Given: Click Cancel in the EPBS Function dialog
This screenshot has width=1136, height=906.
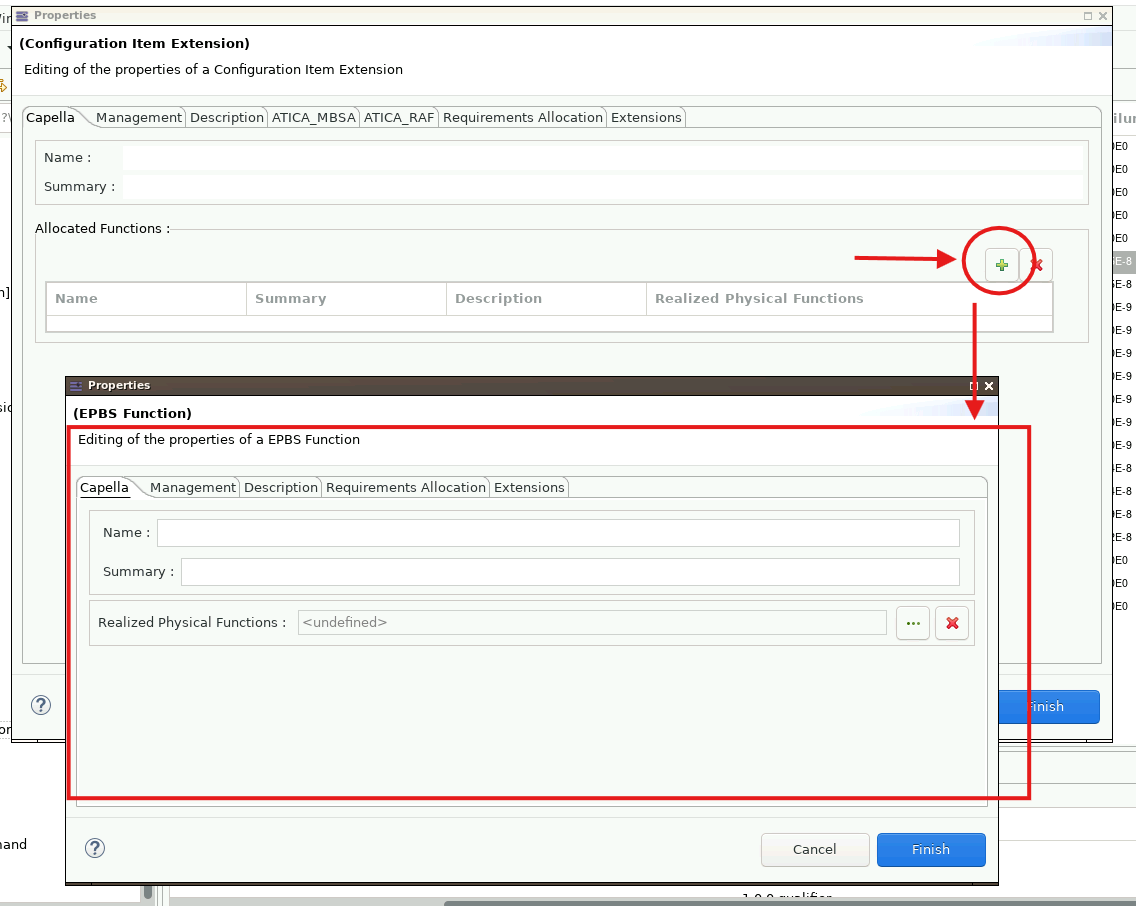Looking at the screenshot, I should pos(814,850).
